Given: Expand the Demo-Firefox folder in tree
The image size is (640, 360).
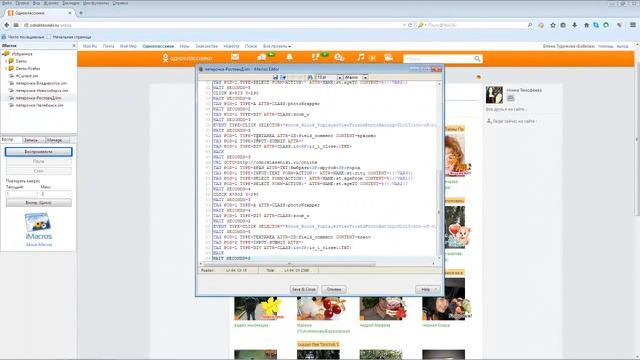Looking at the screenshot, I should [6, 68].
